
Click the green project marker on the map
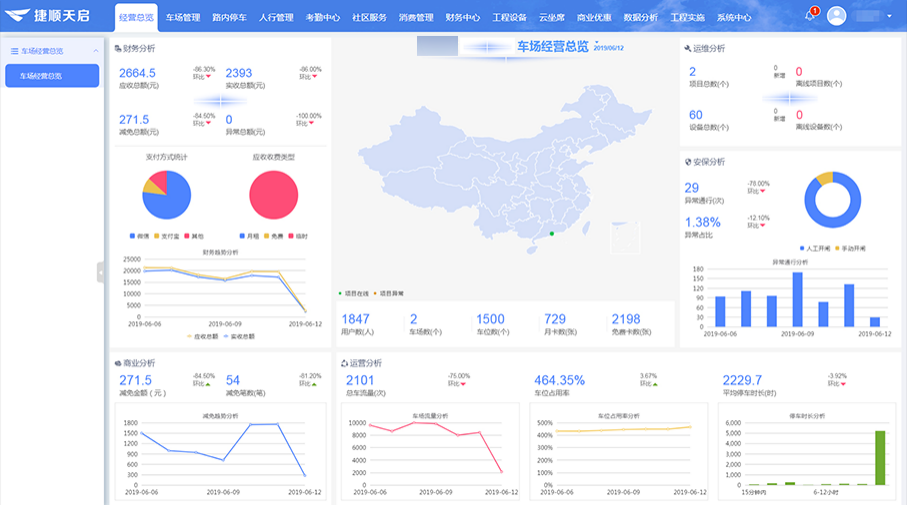[x=552, y=234]
